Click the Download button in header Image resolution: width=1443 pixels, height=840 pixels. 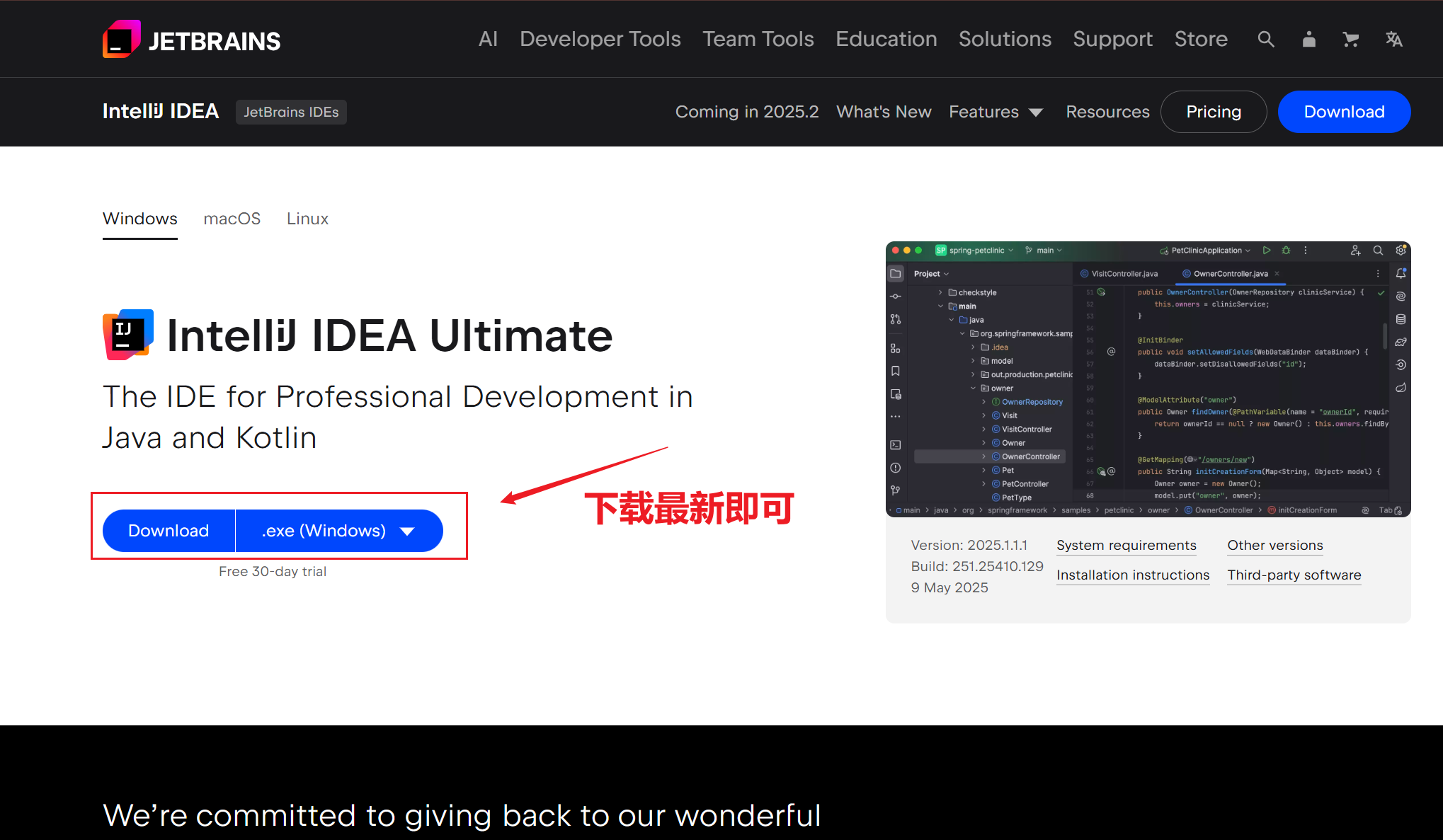pos(1343,112)
